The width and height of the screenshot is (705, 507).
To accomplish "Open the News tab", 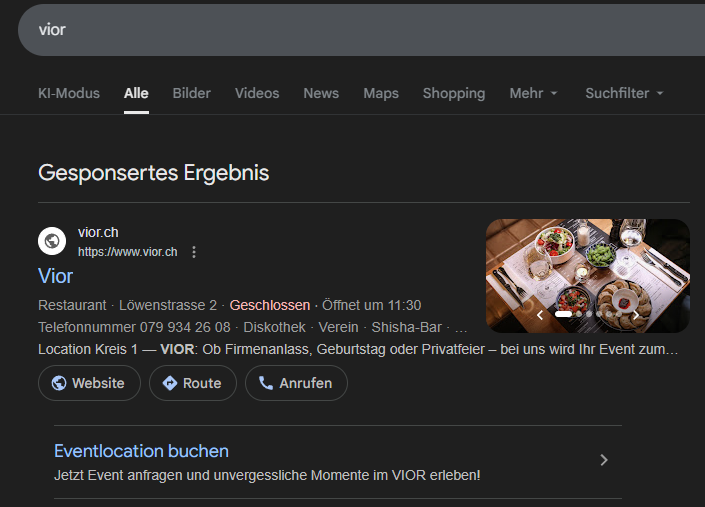I will click(321, 93).
